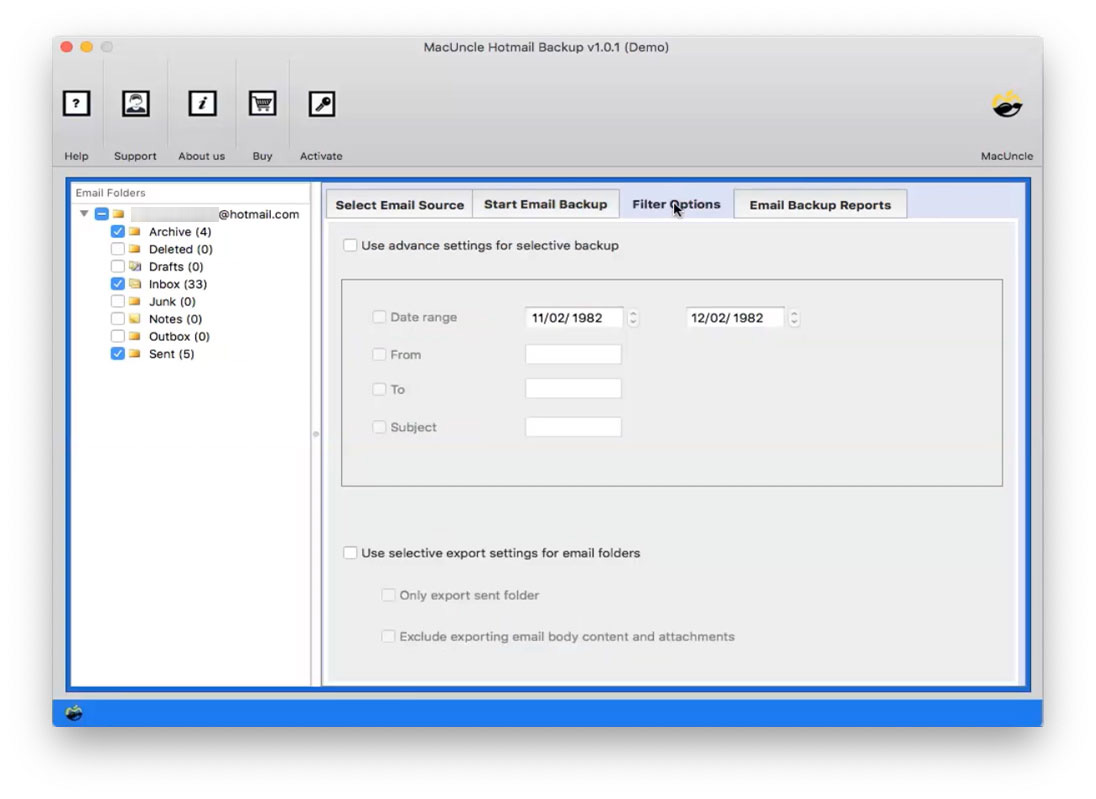The image size is (1096, 799).
Task: Switch to the Select Email Source tab
Action: (x=398, y=204)
